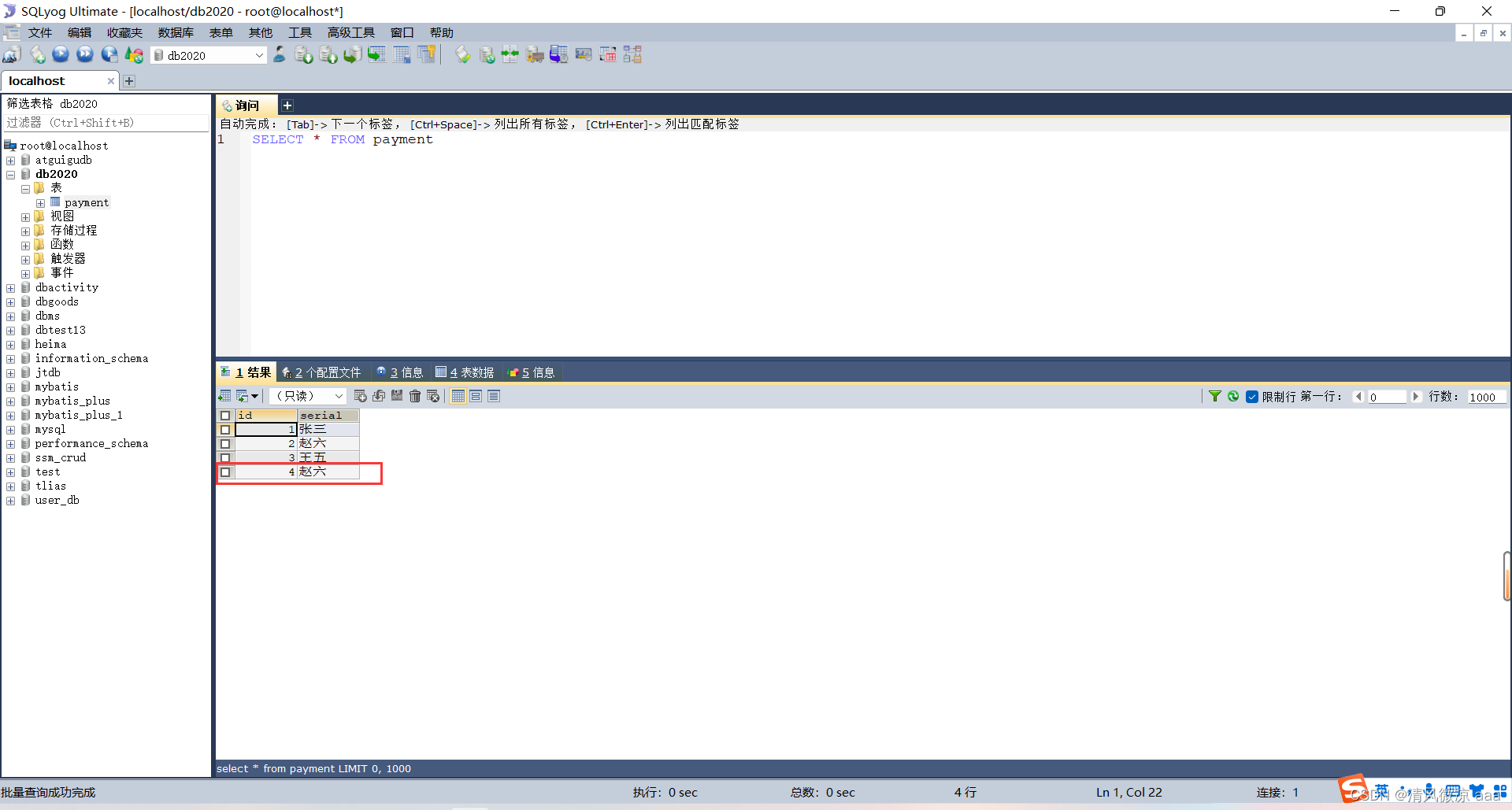Check the row with id 2 赵六
1512x810 pixels.
tap(225, 444)
